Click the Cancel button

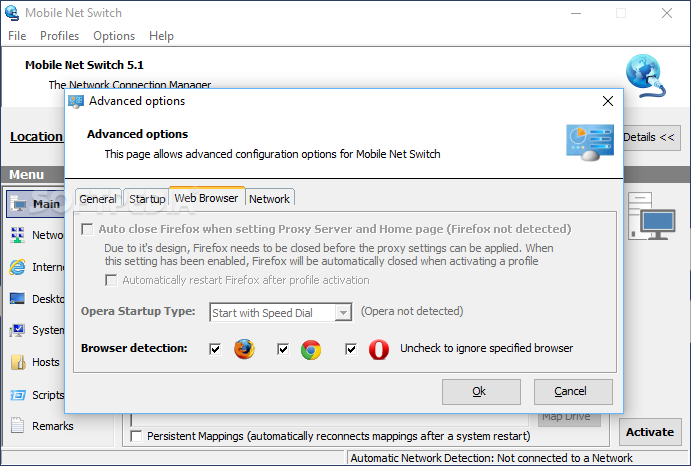pos(573,391)
